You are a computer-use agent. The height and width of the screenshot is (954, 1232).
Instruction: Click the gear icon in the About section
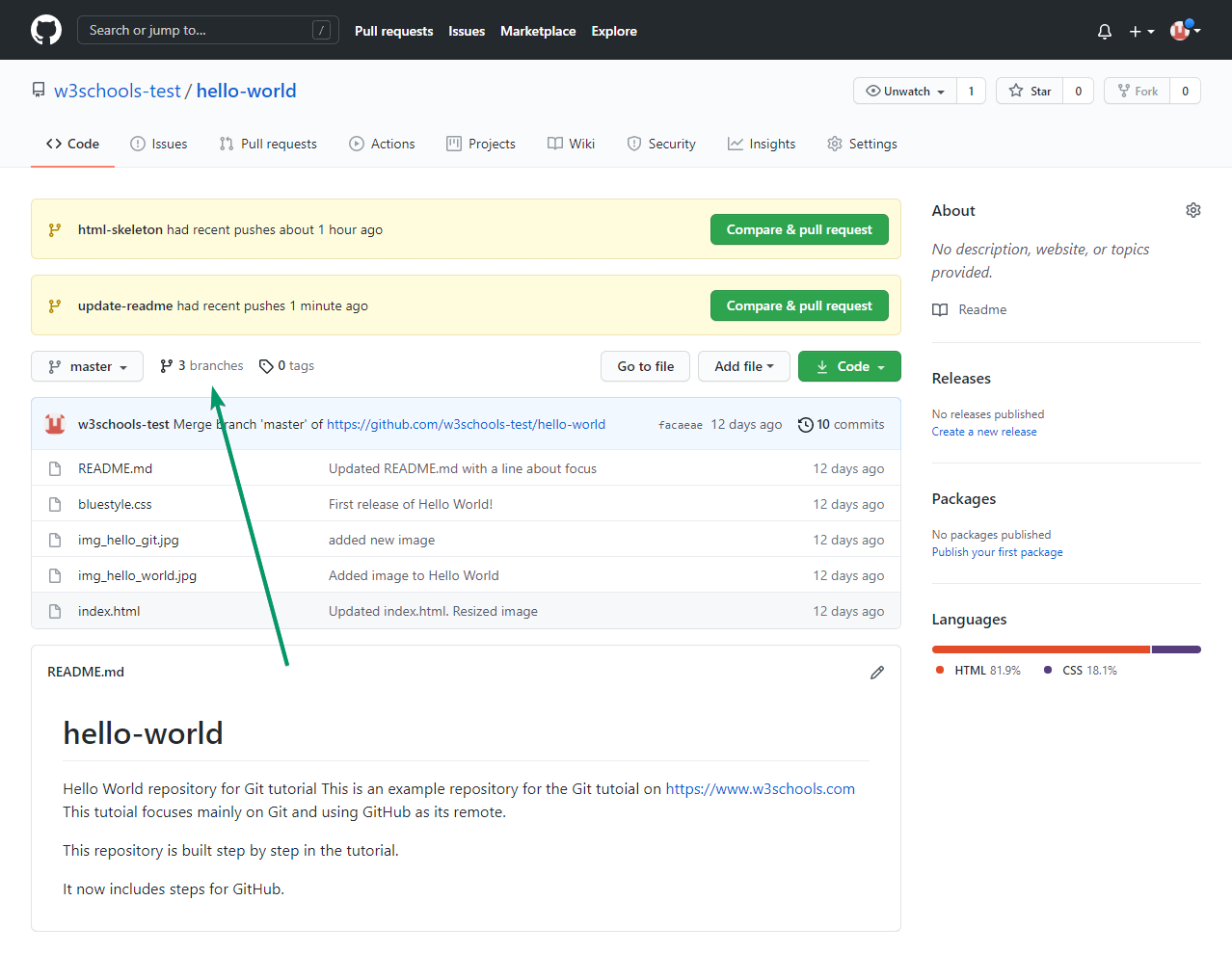(1192, 209)
